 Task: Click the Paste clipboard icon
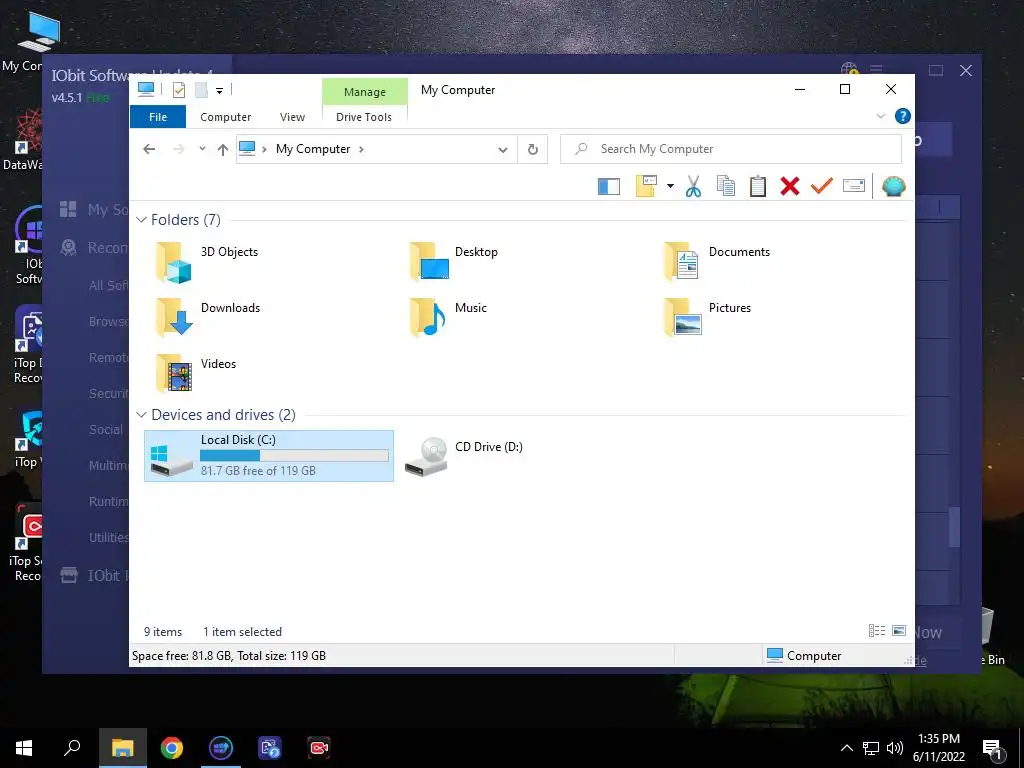[x=758, y=186]
